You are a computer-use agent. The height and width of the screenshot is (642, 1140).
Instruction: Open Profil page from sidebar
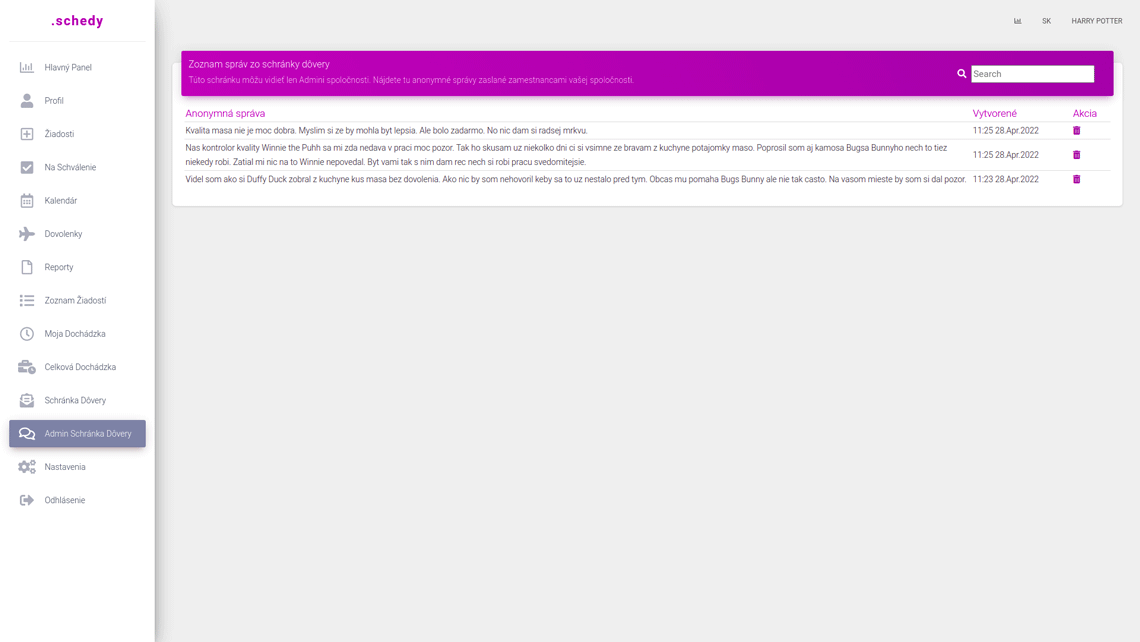tap(54, 101)
